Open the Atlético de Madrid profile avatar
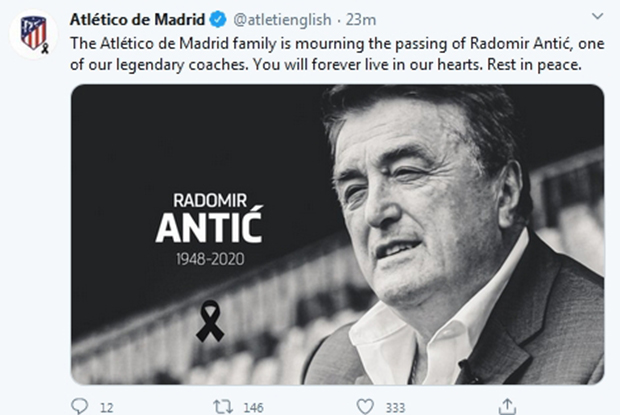This screenshot has height=415, width=620. (x=33, y=34)
